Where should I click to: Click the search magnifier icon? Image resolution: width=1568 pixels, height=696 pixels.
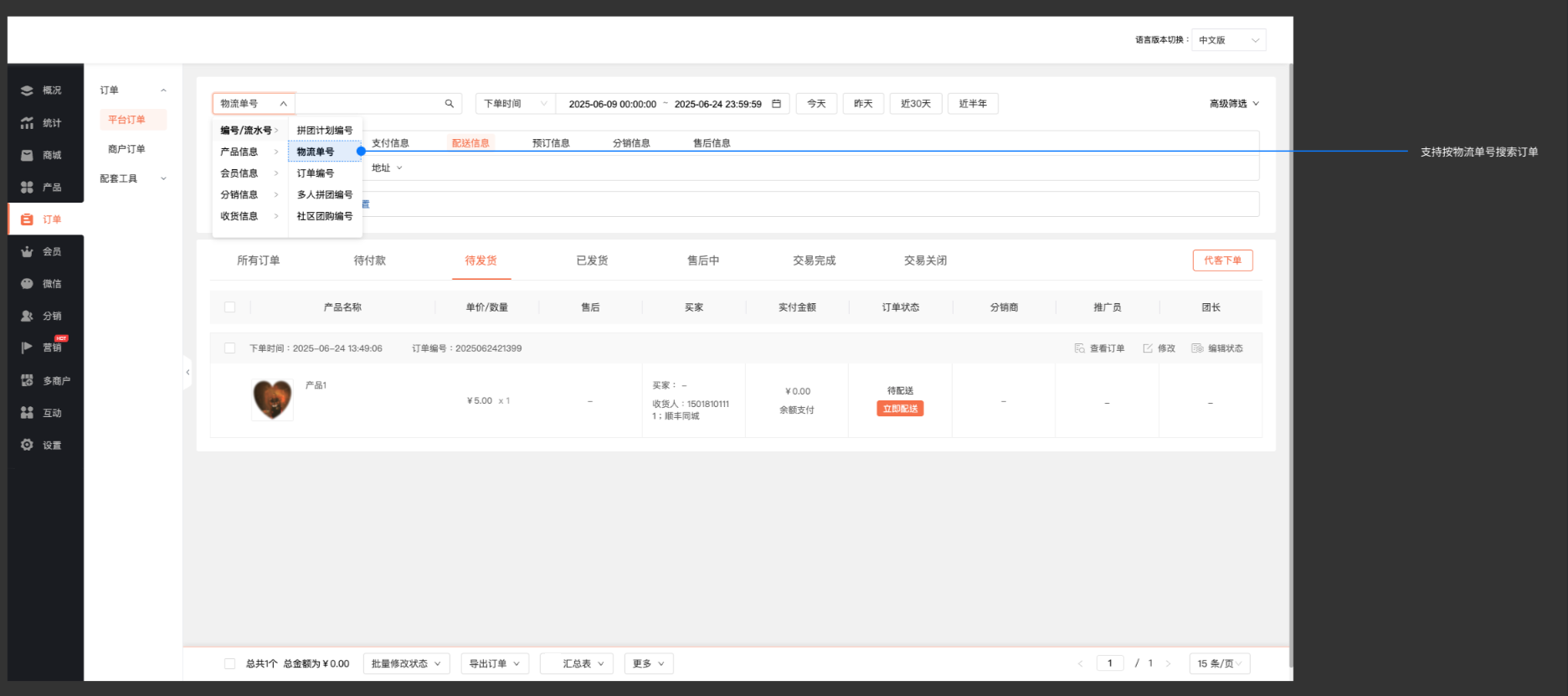click(x=450, y=104)
